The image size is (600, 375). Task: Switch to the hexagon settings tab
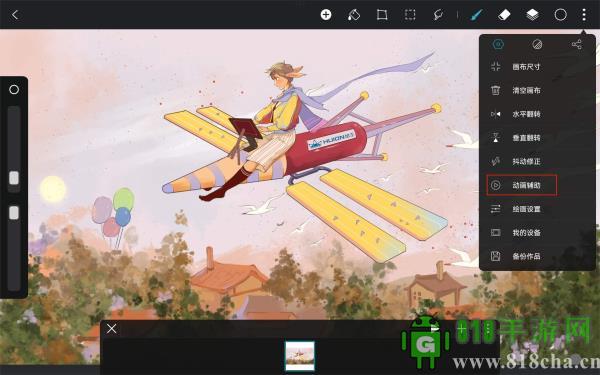[498, 44]
